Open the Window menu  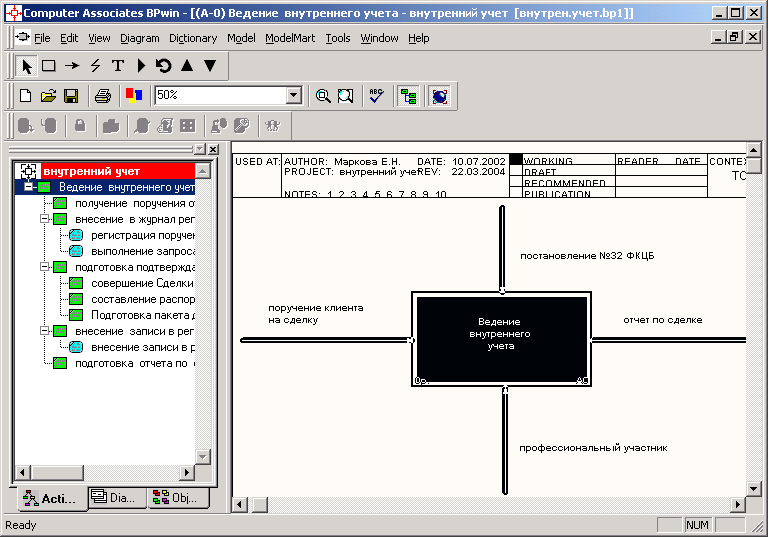(379, 38)
